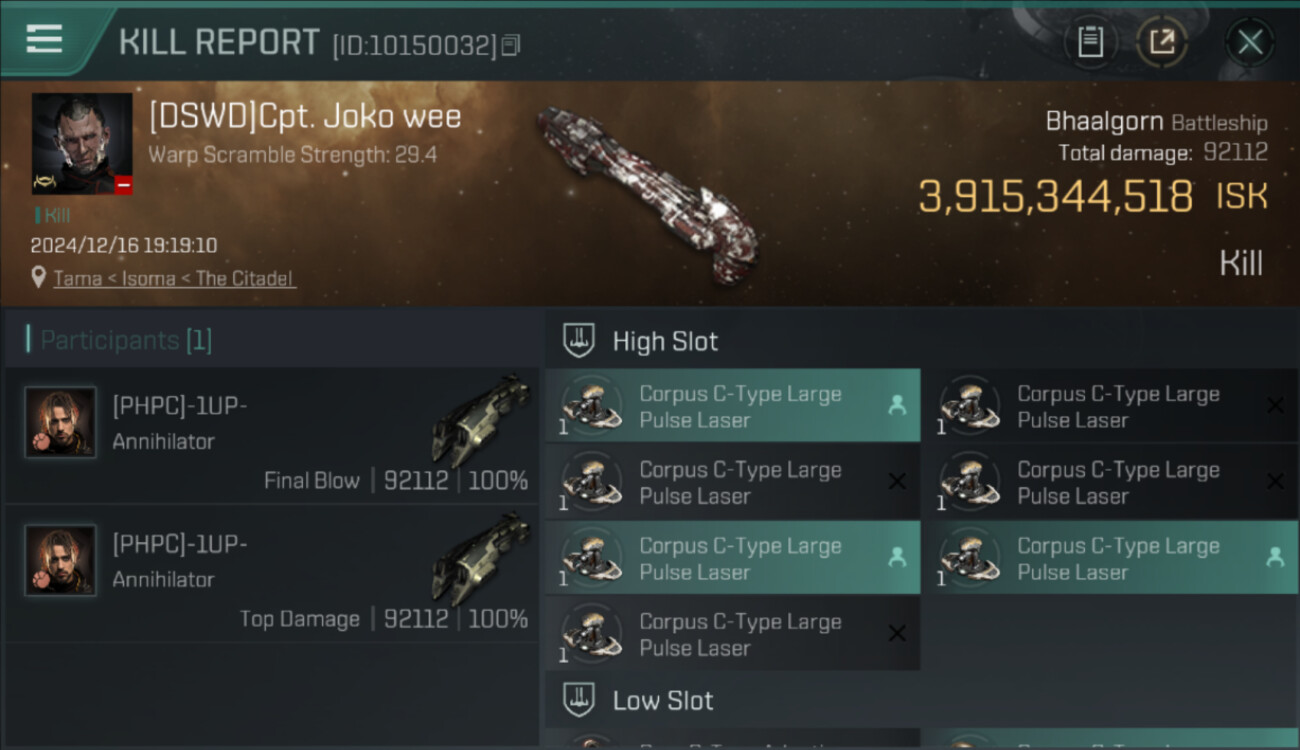
Task: Click the clipboard report icon in header
Action: pos(1090,42)
